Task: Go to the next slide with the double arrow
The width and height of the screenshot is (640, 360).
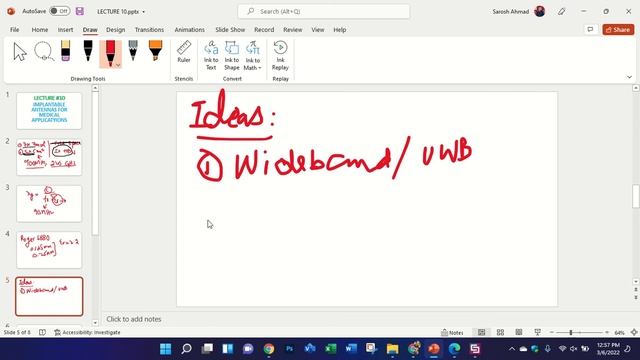Action: (636, 298)
